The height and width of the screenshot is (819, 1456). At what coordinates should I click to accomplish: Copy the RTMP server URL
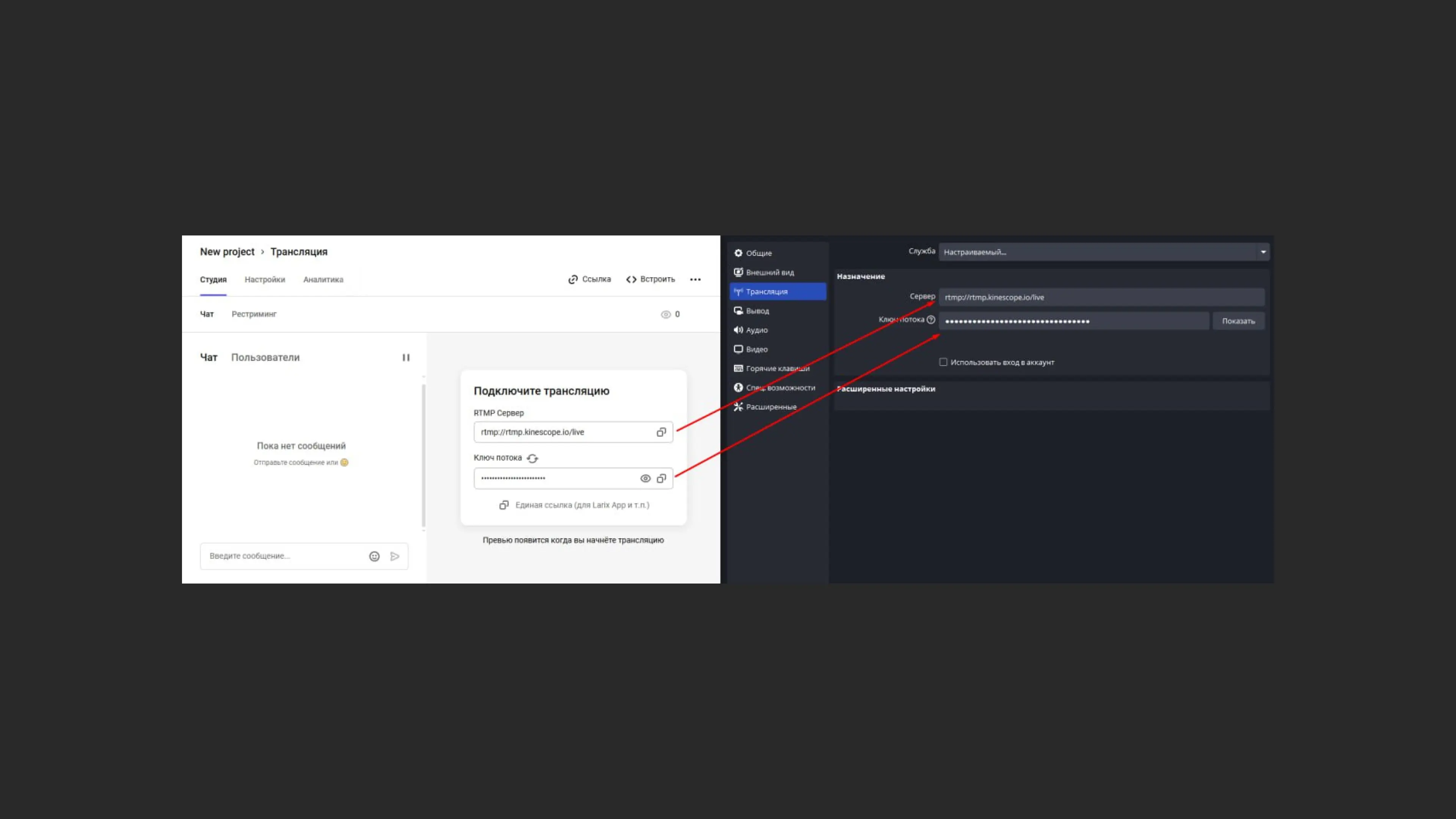pyautogui.click(x=661, y=432)
